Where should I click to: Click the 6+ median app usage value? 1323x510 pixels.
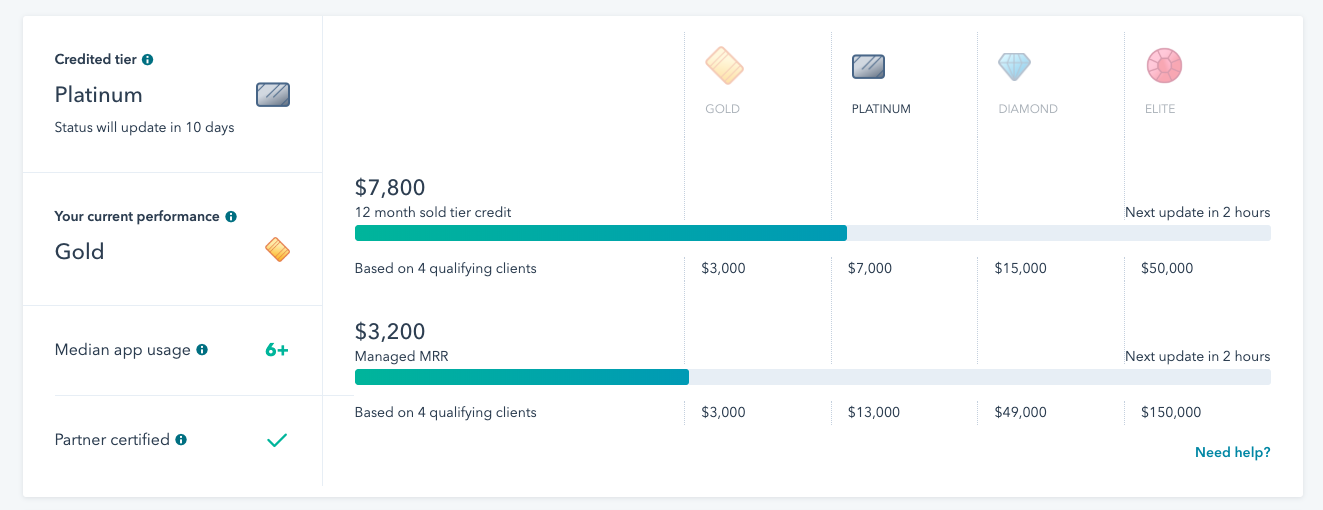click(277, 350)
